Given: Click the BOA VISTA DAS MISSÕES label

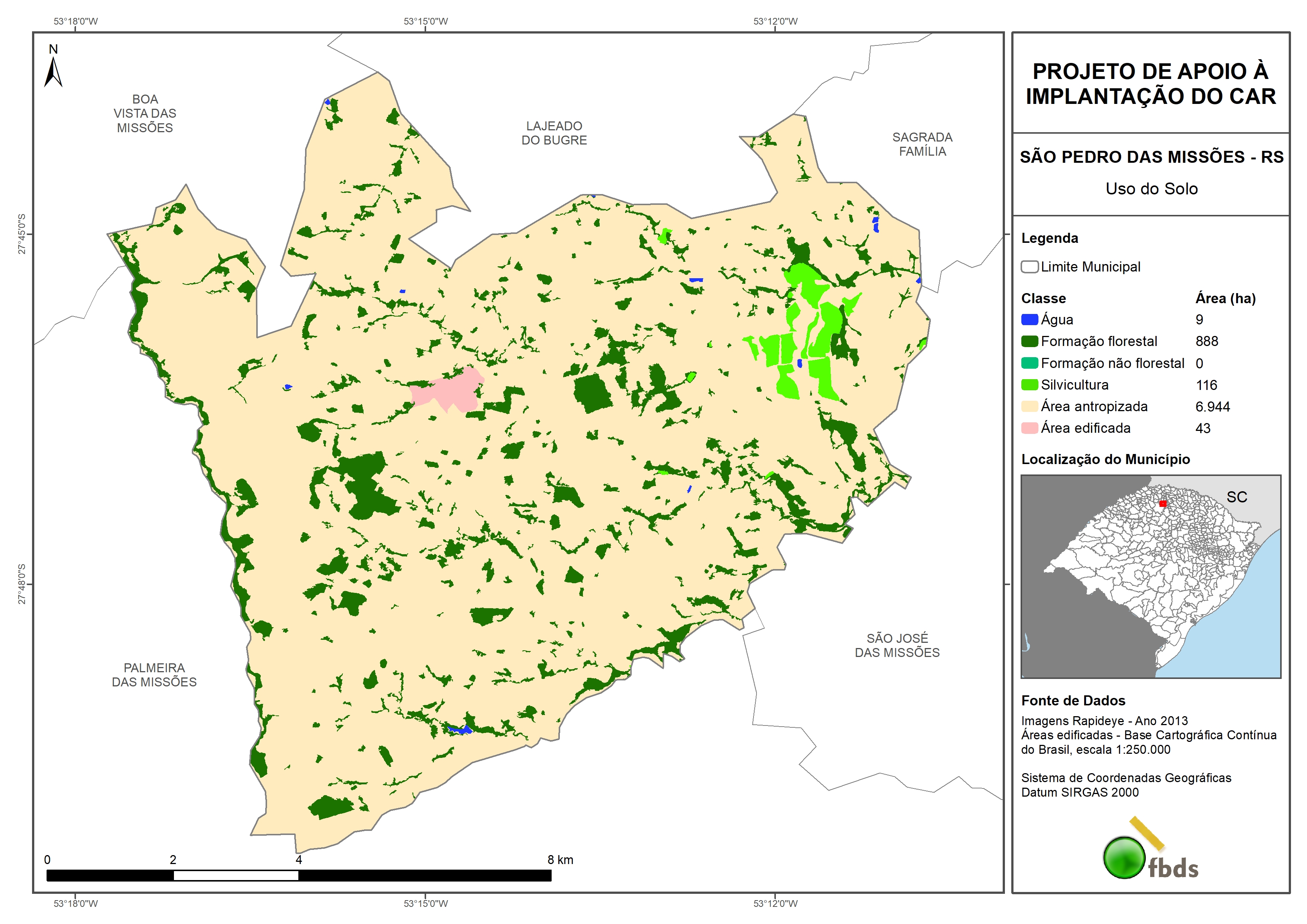Looking at the screenshot, I should pyautogui.click(x=145, y=113).
